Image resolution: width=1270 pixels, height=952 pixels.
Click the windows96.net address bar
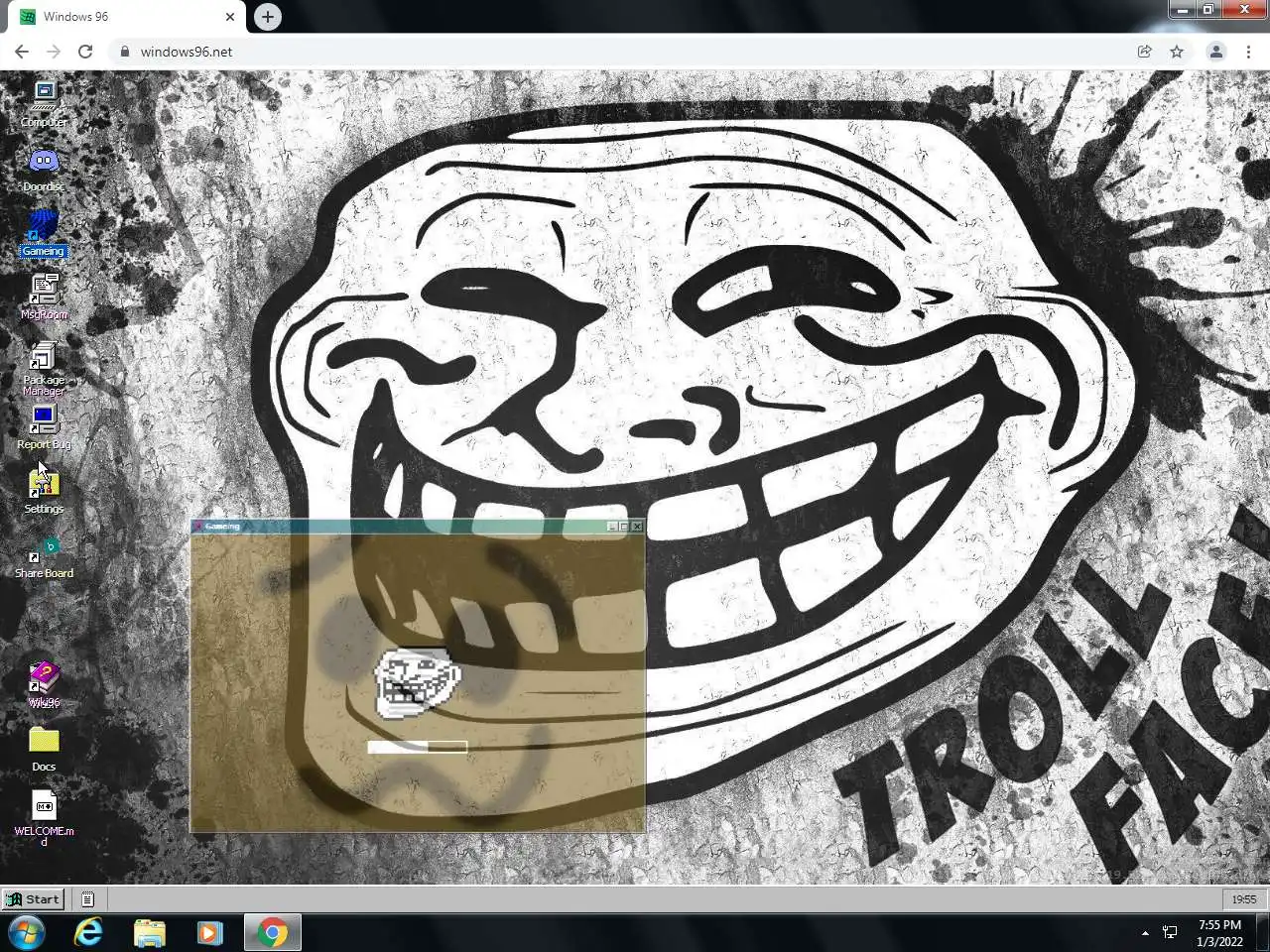click(x=635, y=52)
